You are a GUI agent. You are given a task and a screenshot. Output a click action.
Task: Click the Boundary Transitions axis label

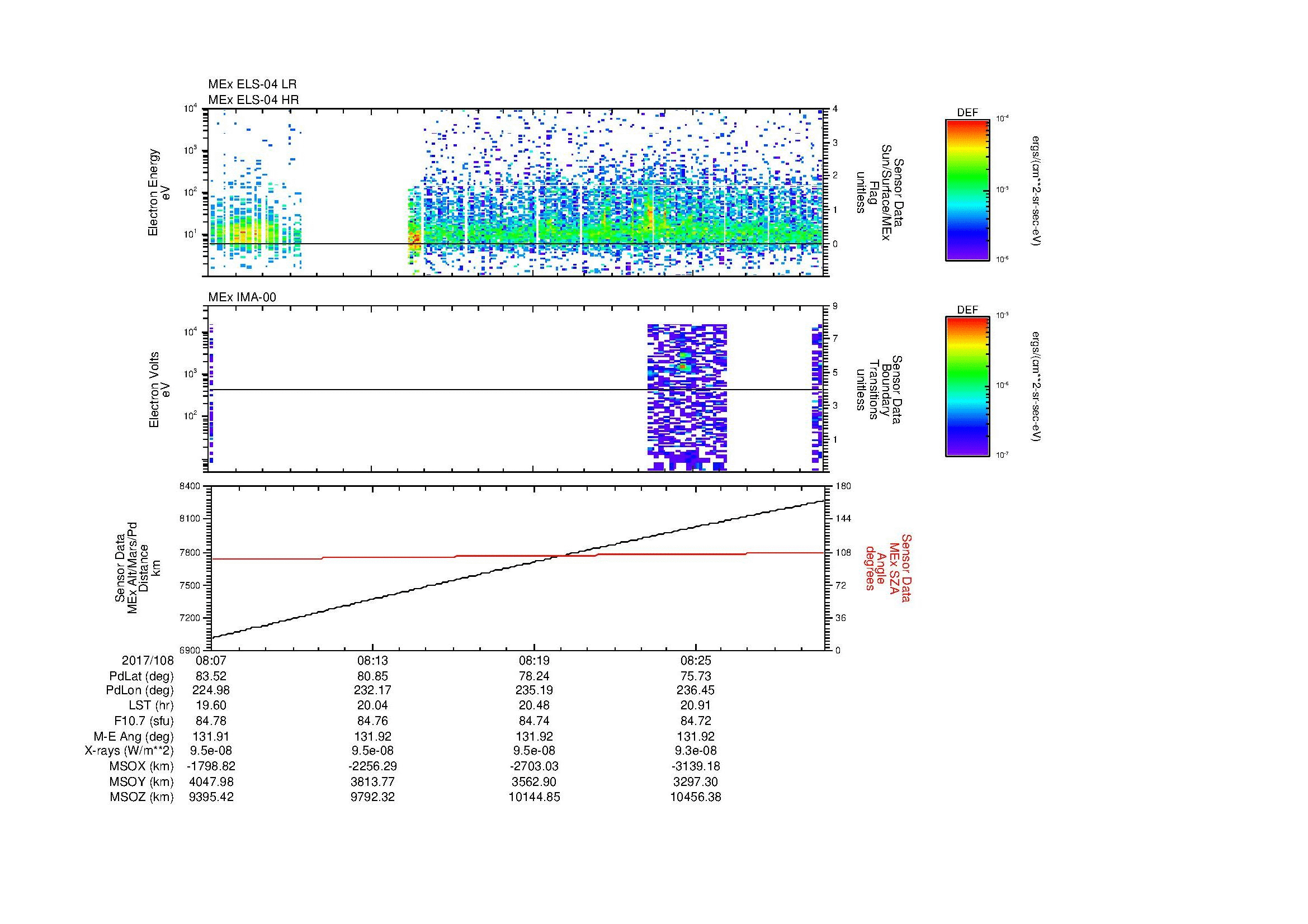click(880, 390)
